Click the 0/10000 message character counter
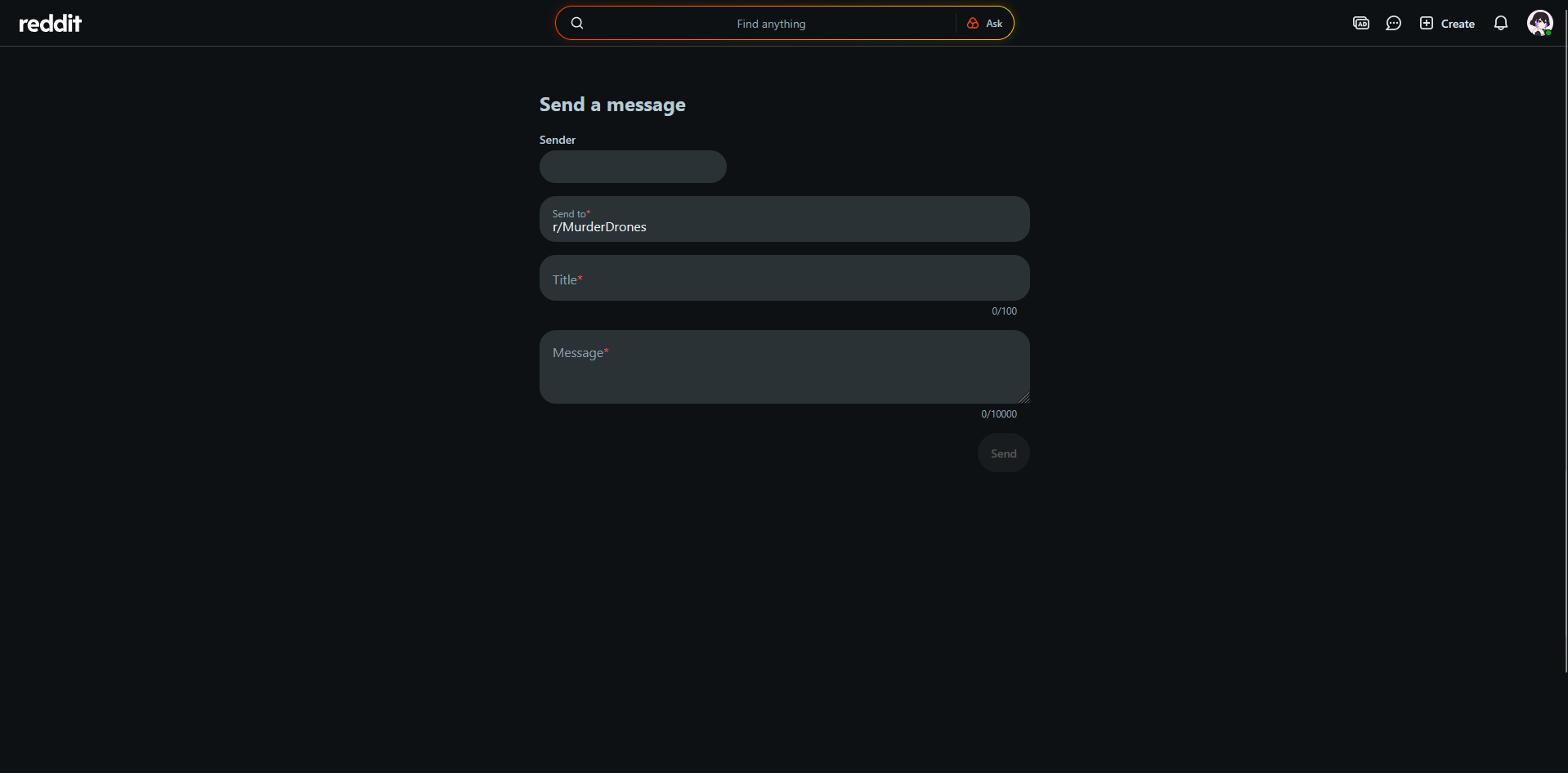The height and width of the screenshot is (773, 1568). 998,414
